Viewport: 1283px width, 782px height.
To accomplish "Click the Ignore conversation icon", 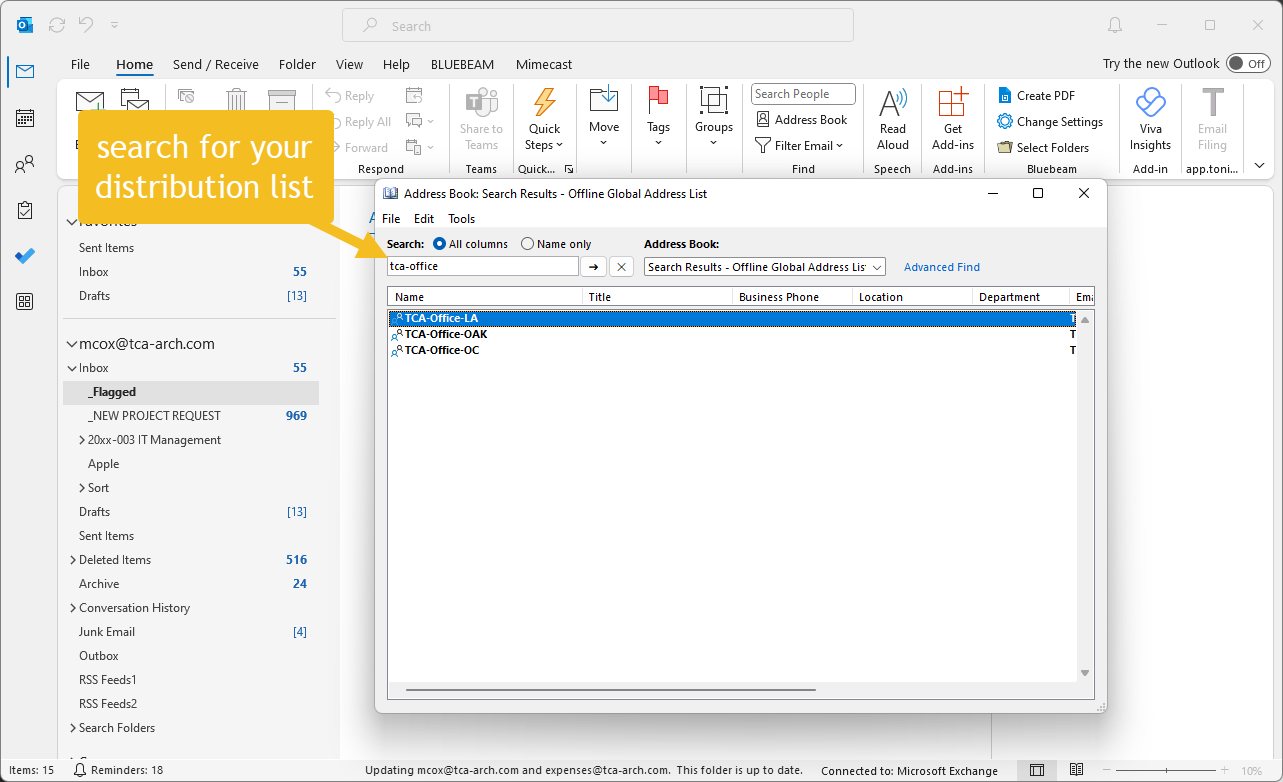I will pyautogui.click(x=186, y=96).
